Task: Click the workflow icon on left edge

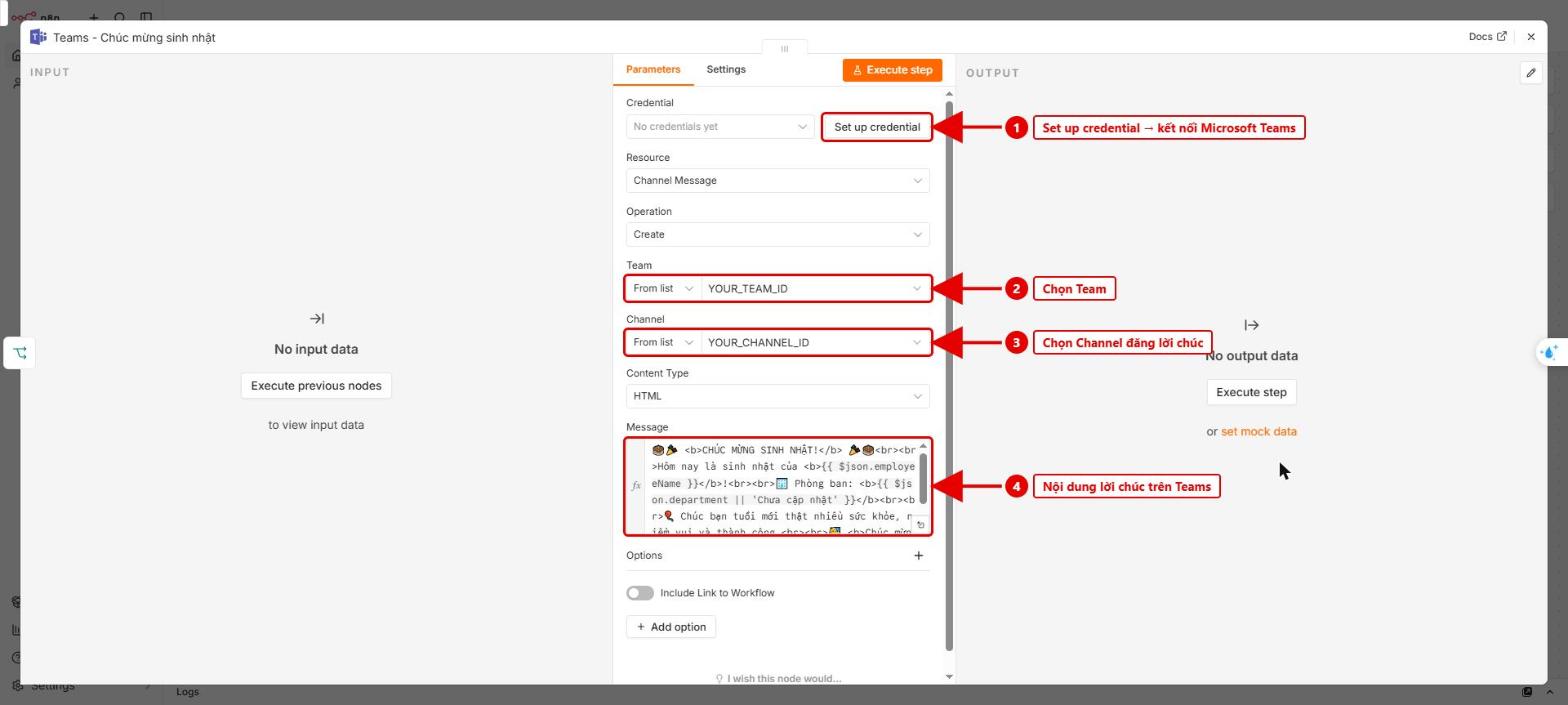Action: point(19,352)
